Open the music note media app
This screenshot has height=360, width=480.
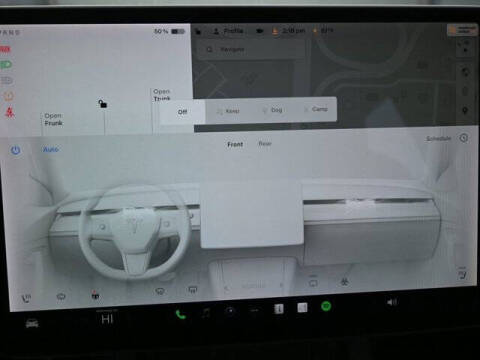[206, 313]
